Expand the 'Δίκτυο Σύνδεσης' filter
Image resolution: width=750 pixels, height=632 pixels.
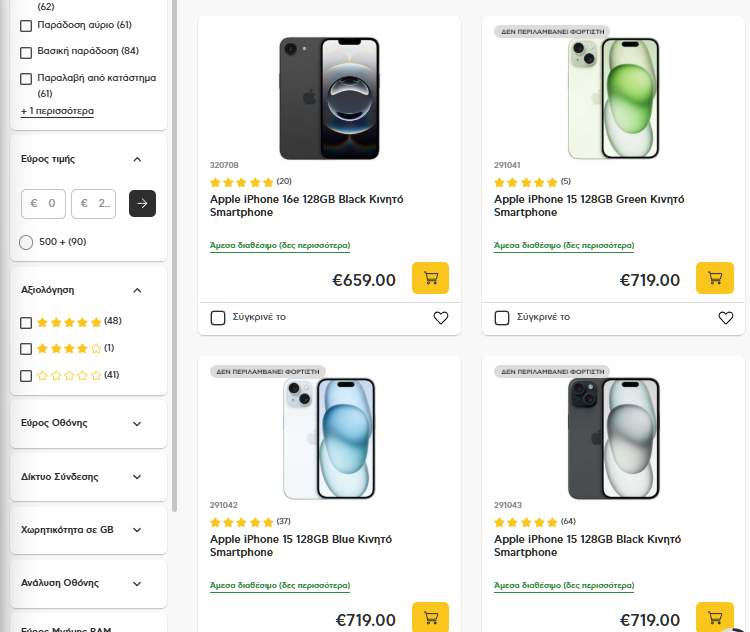pyautogui.click(x=137, y=477)
